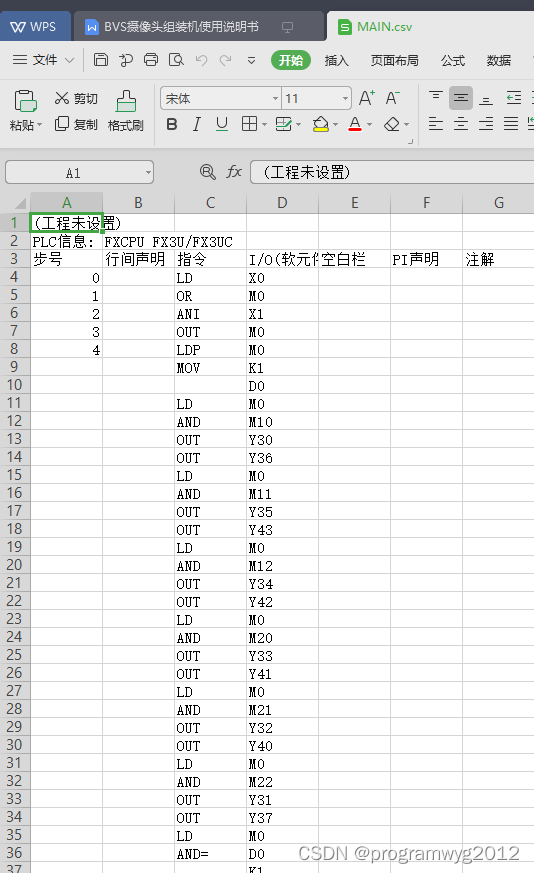Viewport: 534px width, 873px height.
Task: Click the Undo arrow
Action: coord(201,60)
